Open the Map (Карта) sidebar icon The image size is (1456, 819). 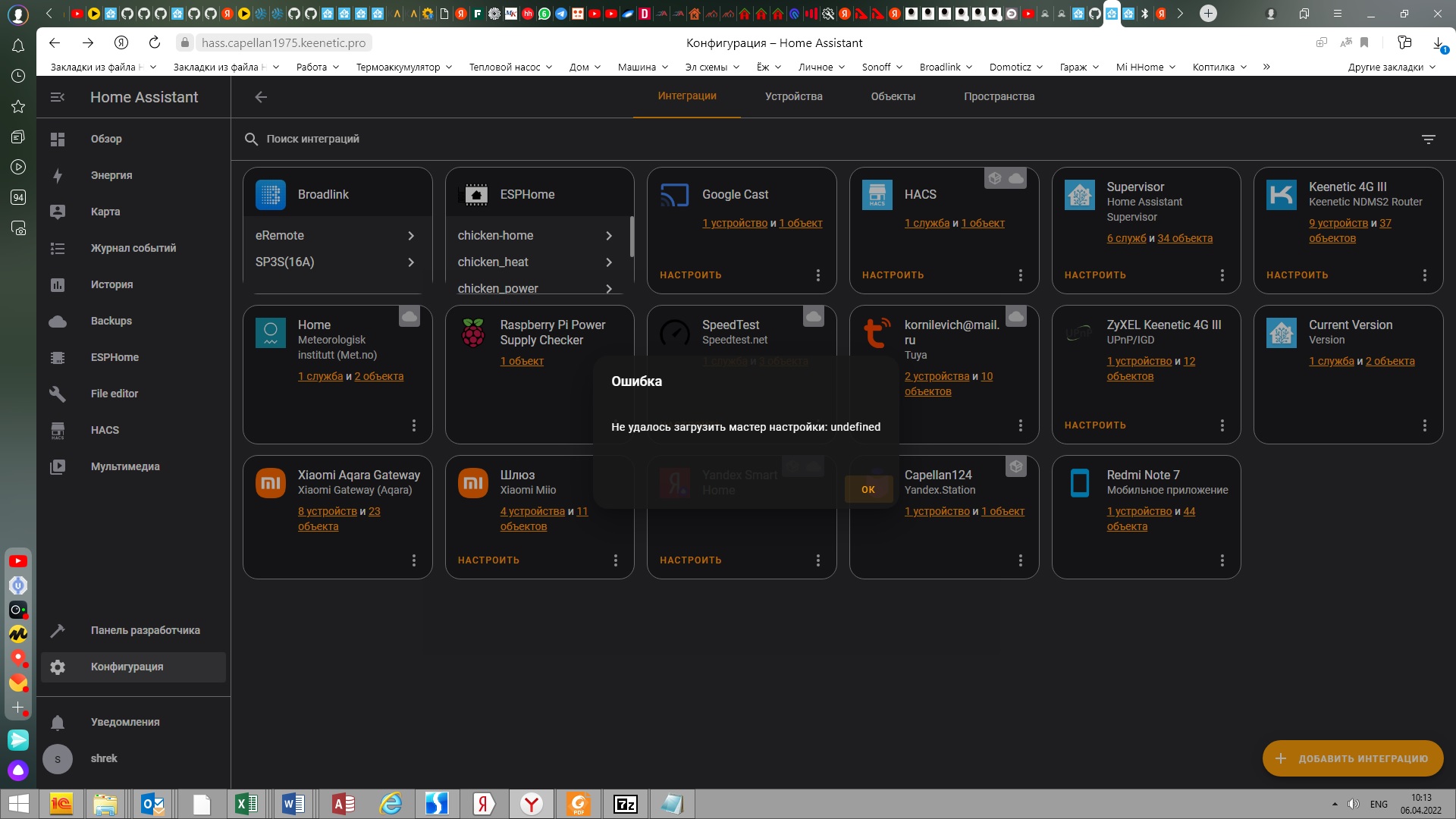point(58,212)
